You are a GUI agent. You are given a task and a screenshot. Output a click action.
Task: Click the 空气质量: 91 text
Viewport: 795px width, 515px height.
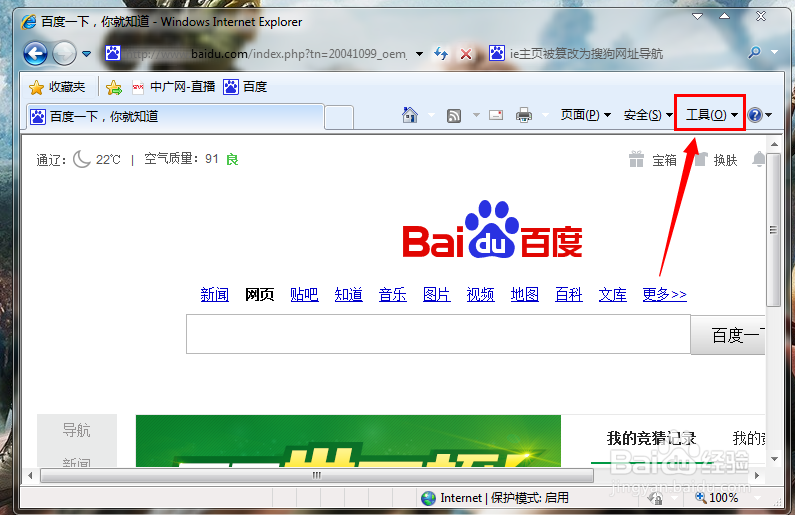pyautogui.click(x=181, y=159)
